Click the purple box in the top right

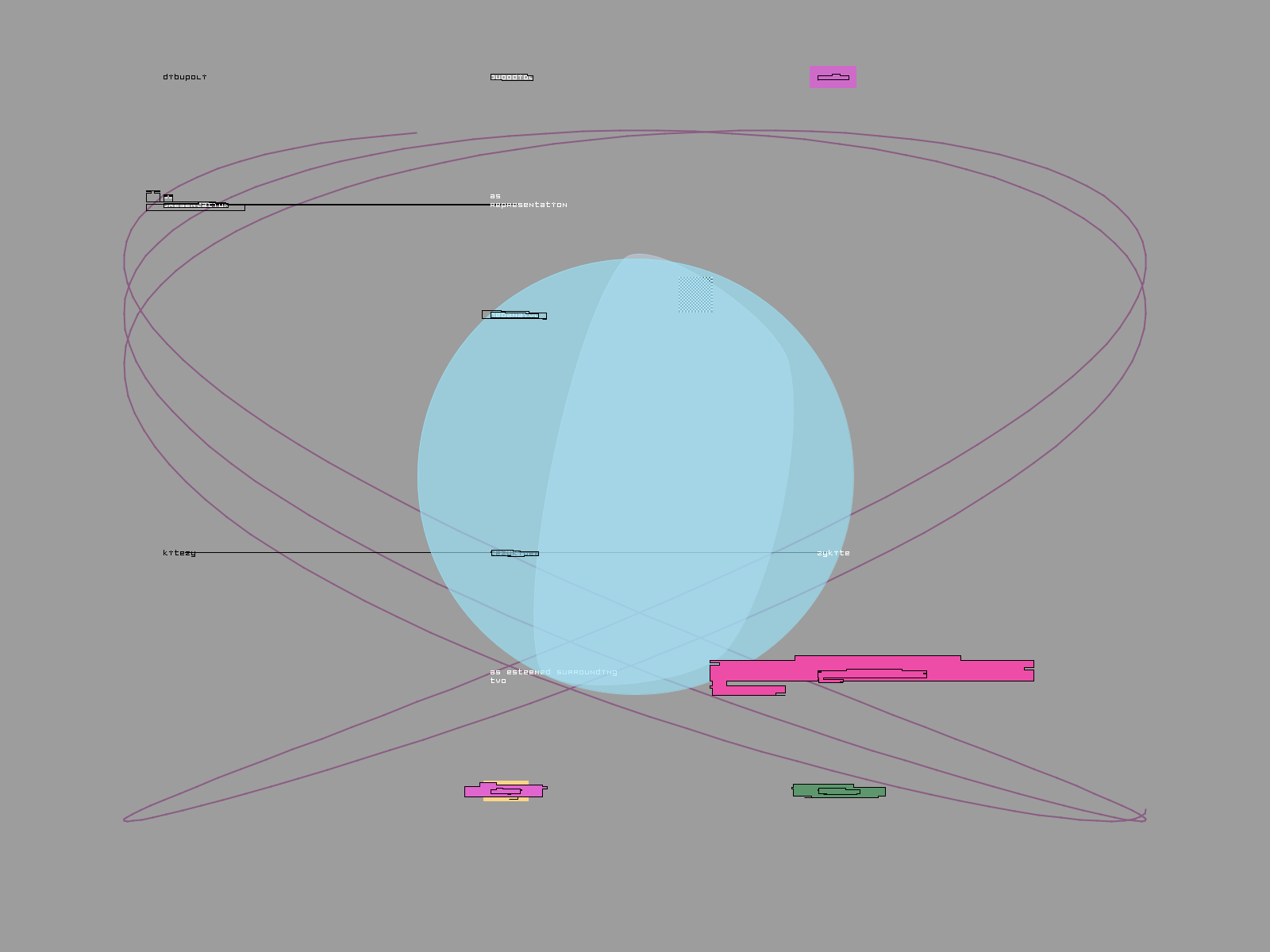pyautogui.click(x=833, y=77)
